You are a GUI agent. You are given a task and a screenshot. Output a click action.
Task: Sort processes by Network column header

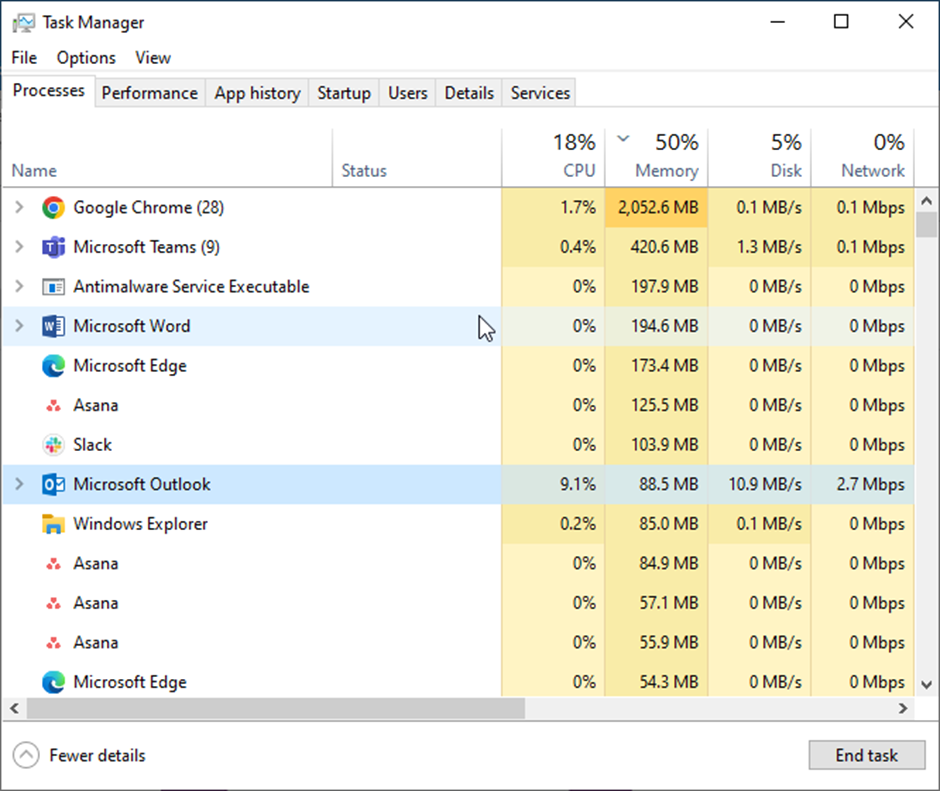863,158
